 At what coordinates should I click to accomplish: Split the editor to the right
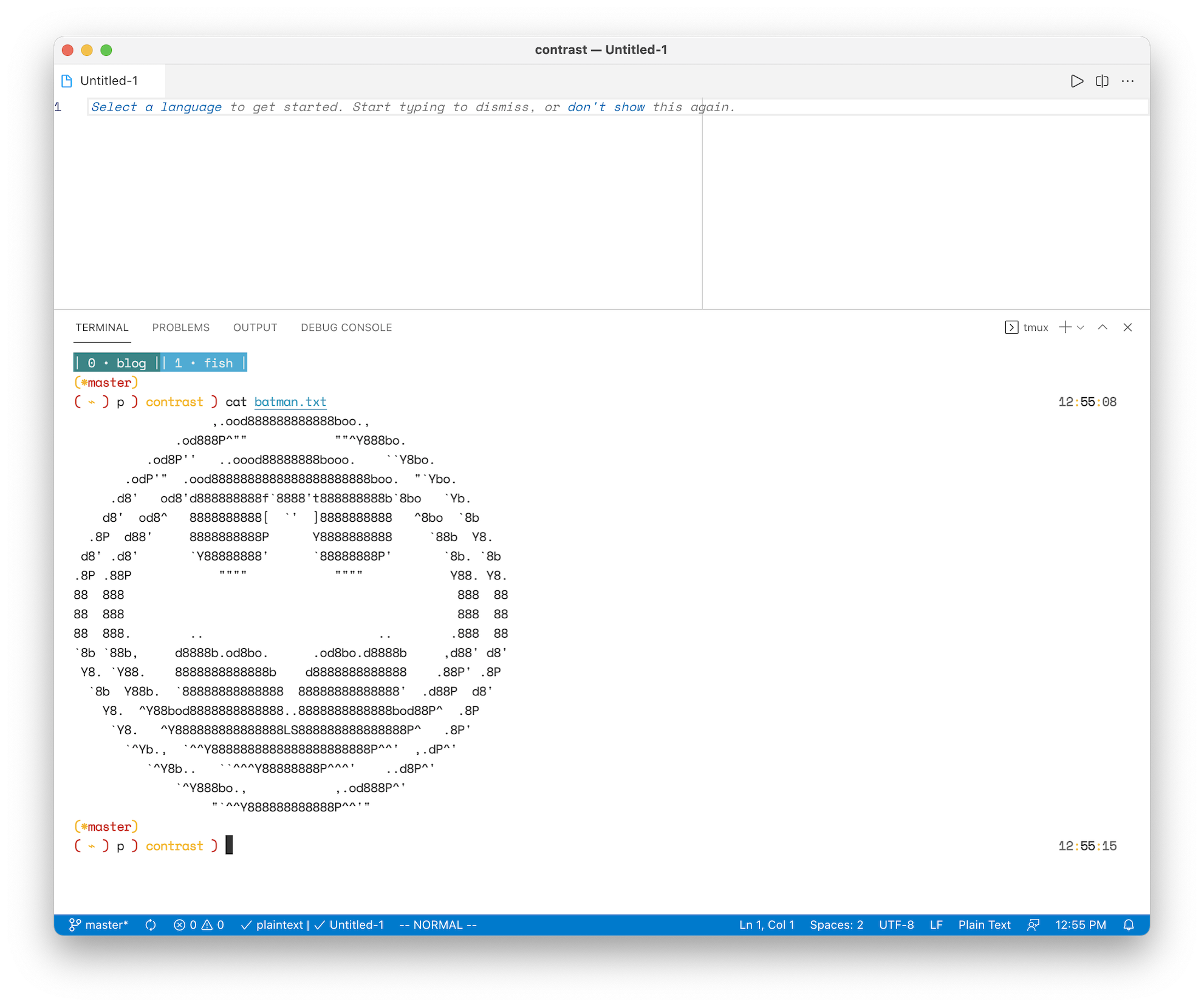coord(1102,81)
